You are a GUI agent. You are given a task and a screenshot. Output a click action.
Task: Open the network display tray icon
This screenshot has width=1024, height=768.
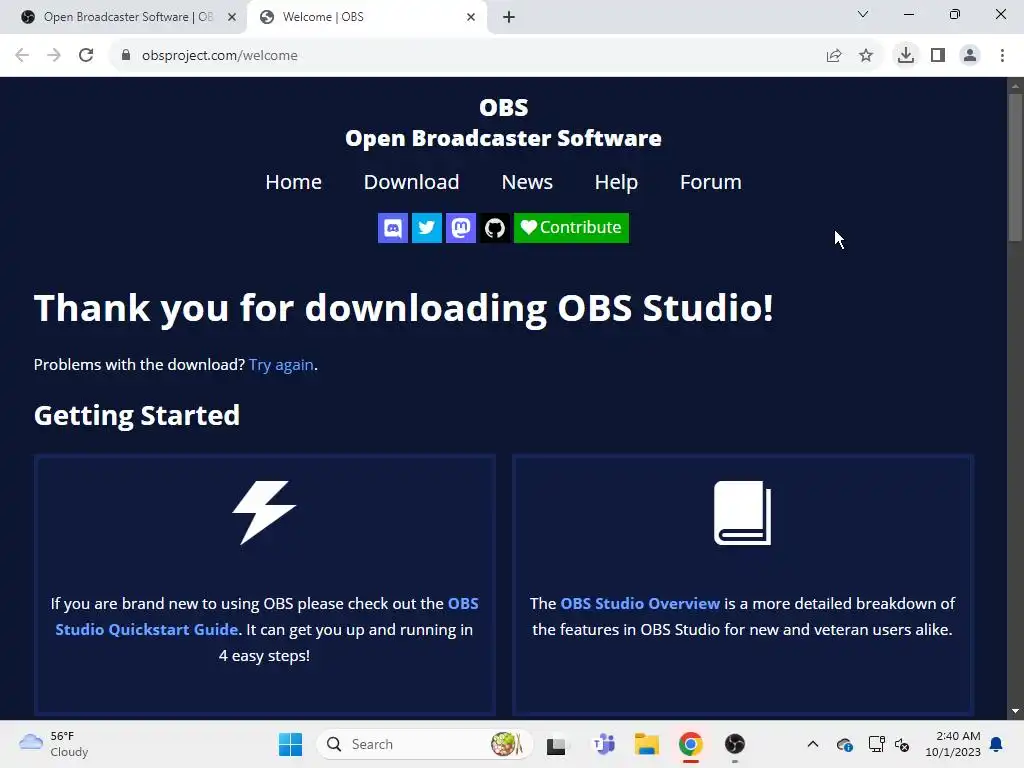point(876,744)
